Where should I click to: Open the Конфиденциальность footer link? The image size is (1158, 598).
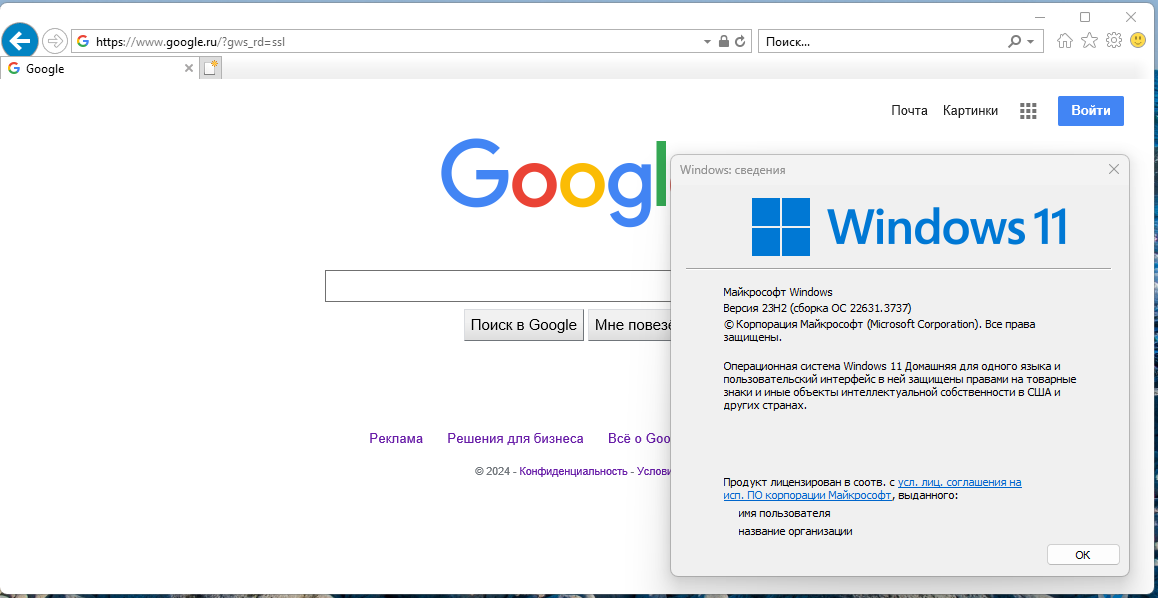573,471
